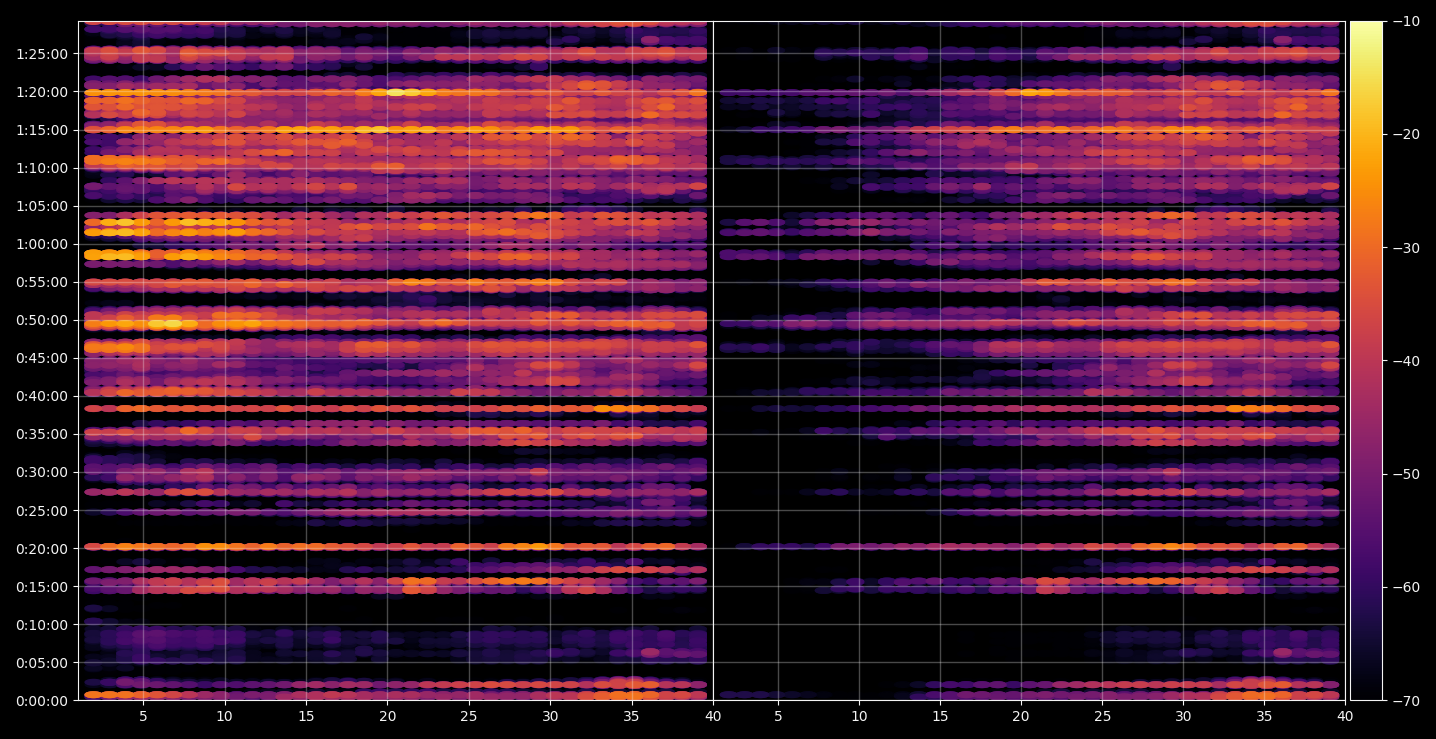Click the 0:35:00 time axis label
Screen dimensions: 1436x739
[42, 434]
